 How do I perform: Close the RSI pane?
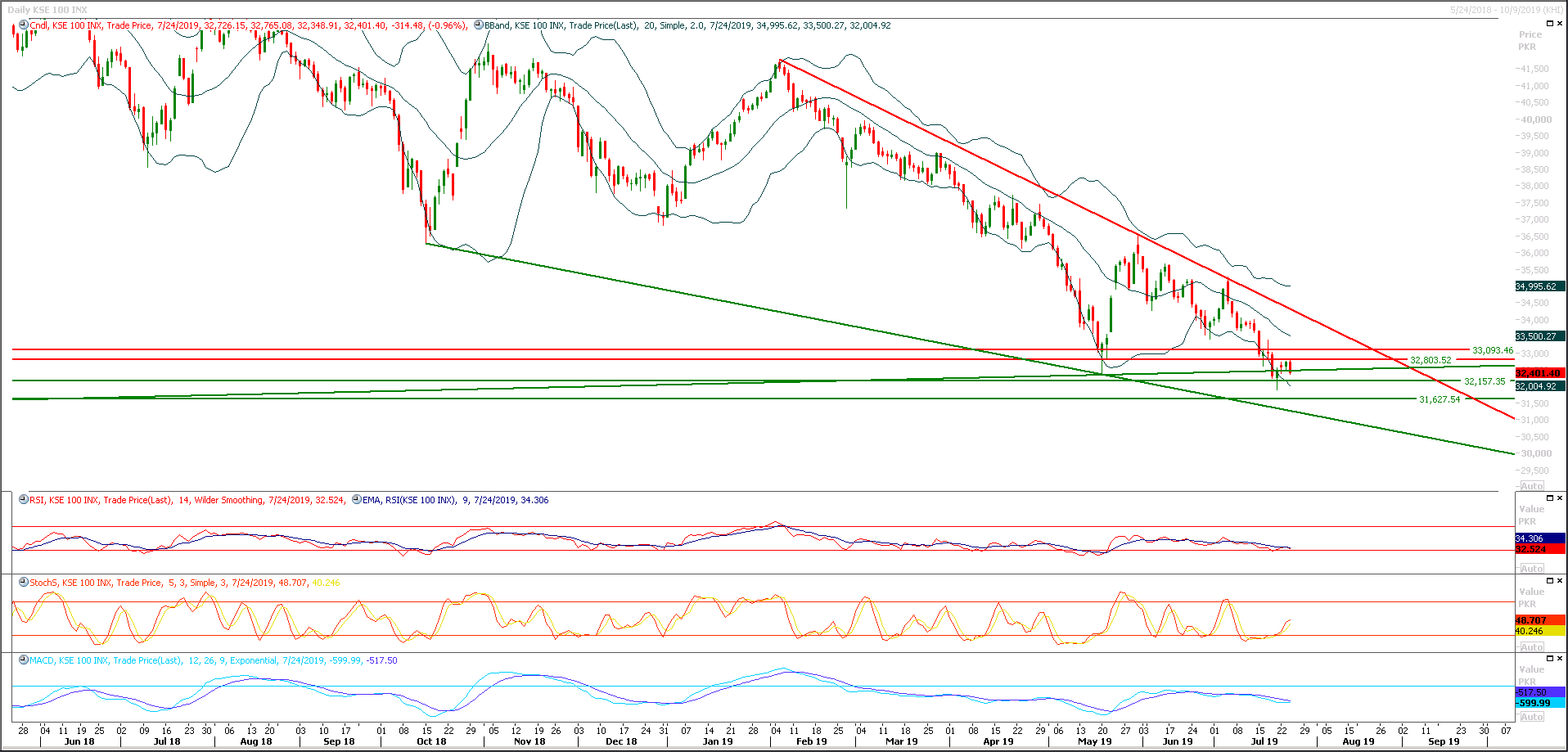(x=1560, y=498)
